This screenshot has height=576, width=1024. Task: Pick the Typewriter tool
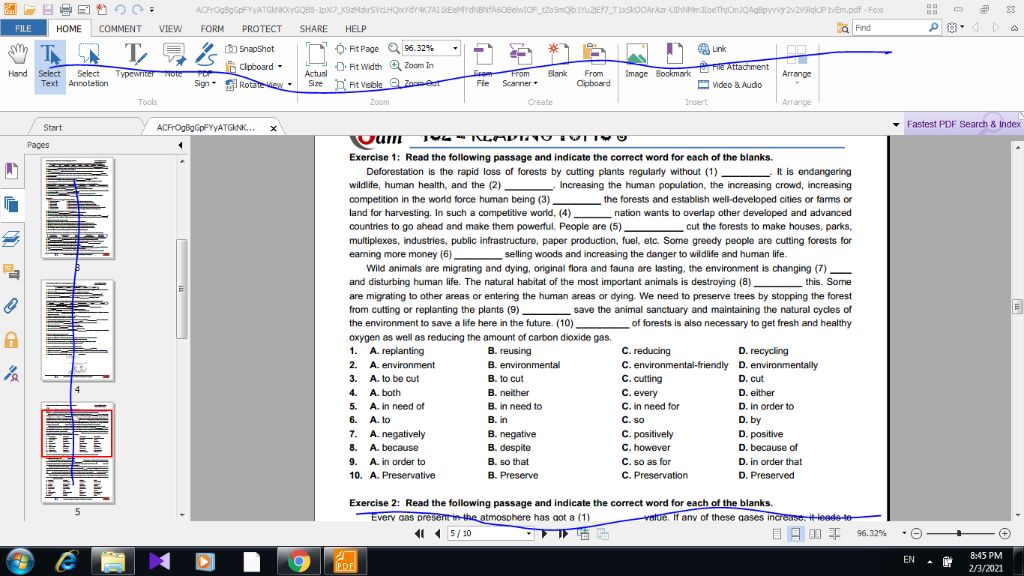(x=135, y=61)
